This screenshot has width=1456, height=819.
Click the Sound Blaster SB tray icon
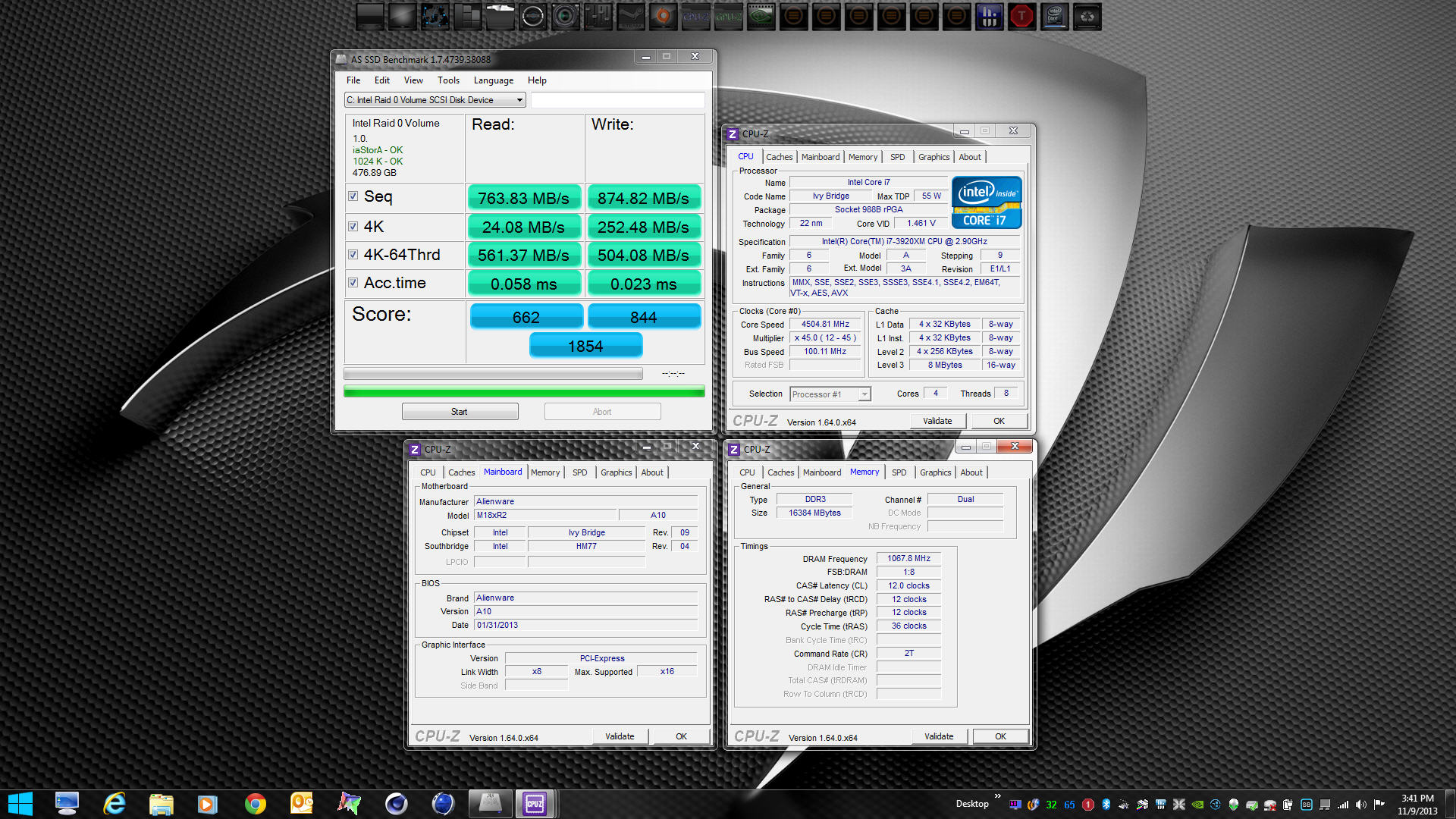[x=1307, y=805]
